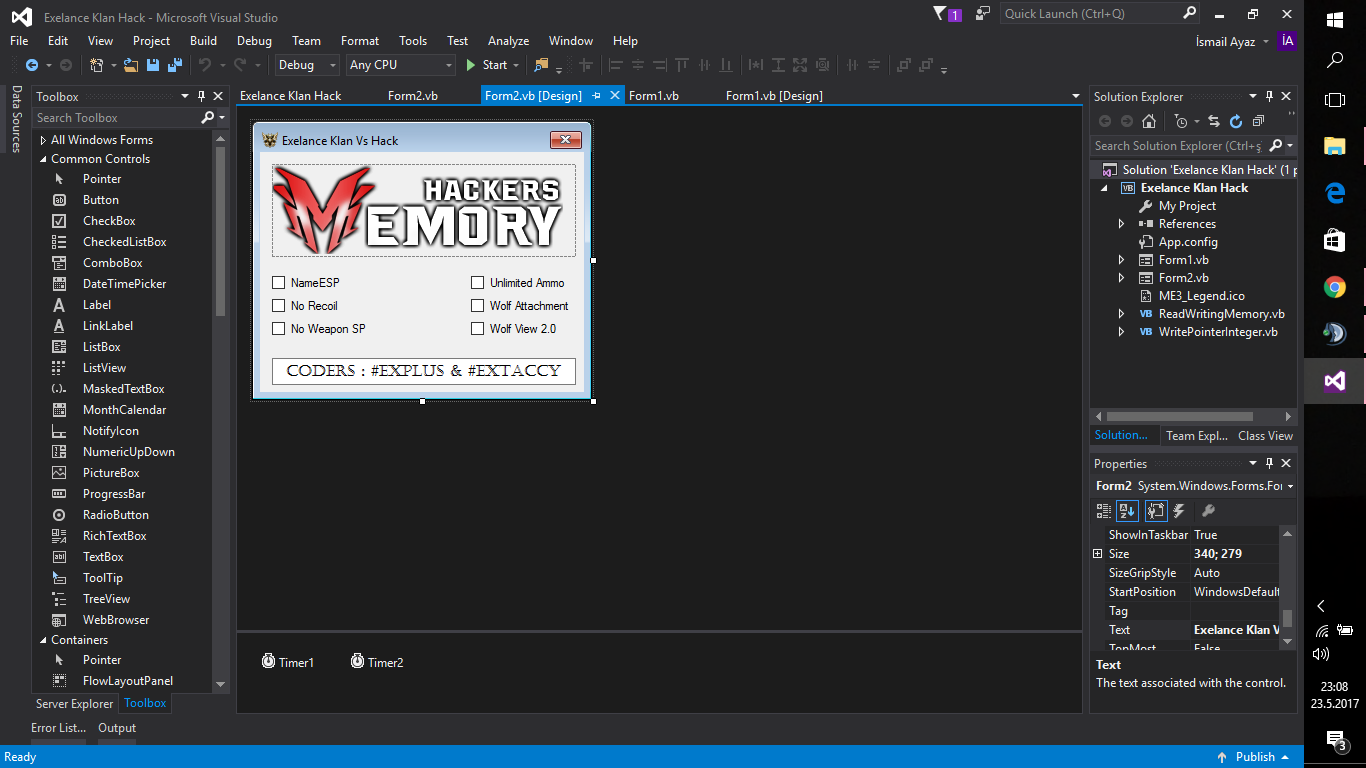Click the Save All toolbar icon

tap(175, 65)
